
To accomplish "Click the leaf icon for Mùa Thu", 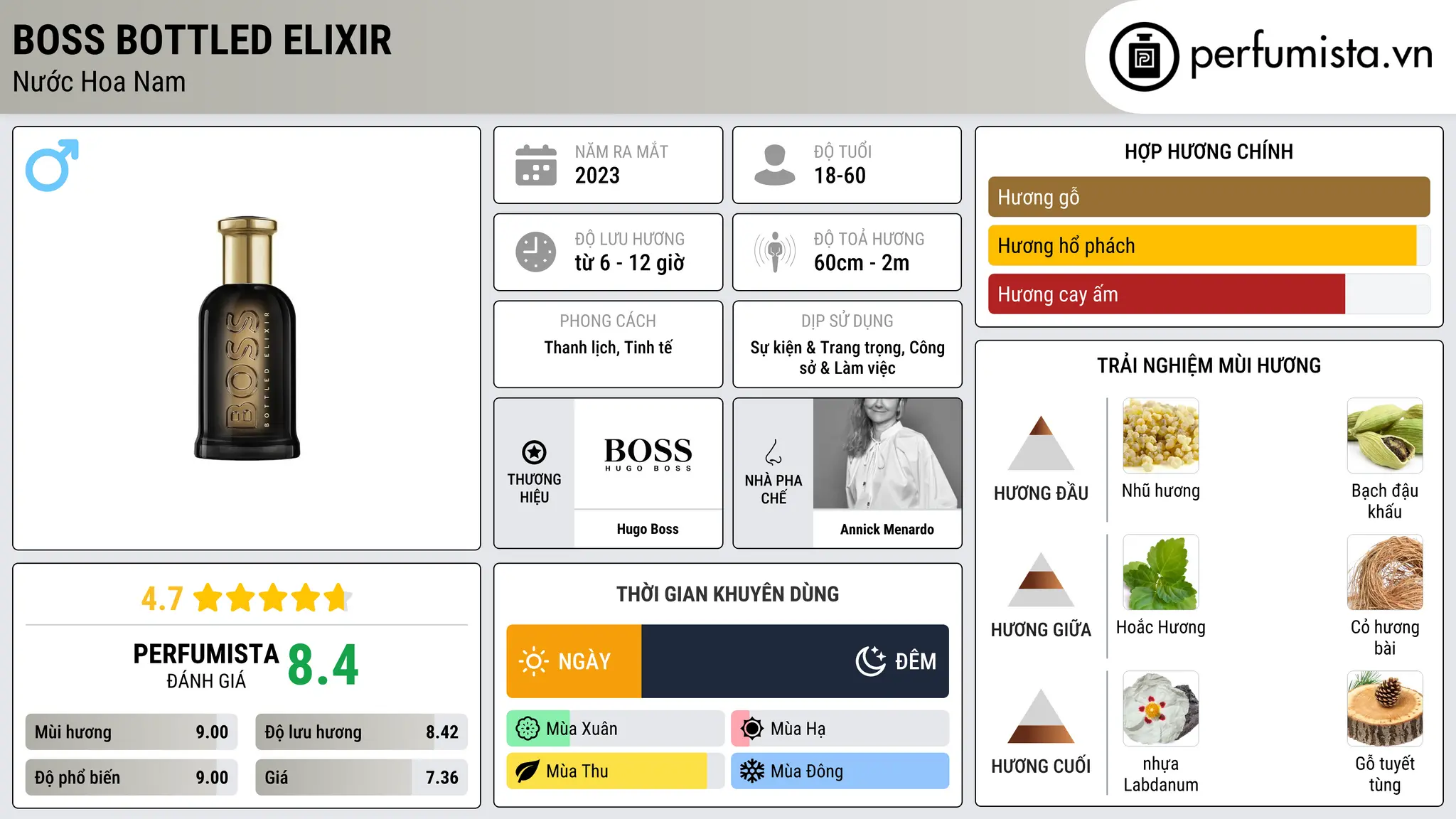I will coord(528,771).
